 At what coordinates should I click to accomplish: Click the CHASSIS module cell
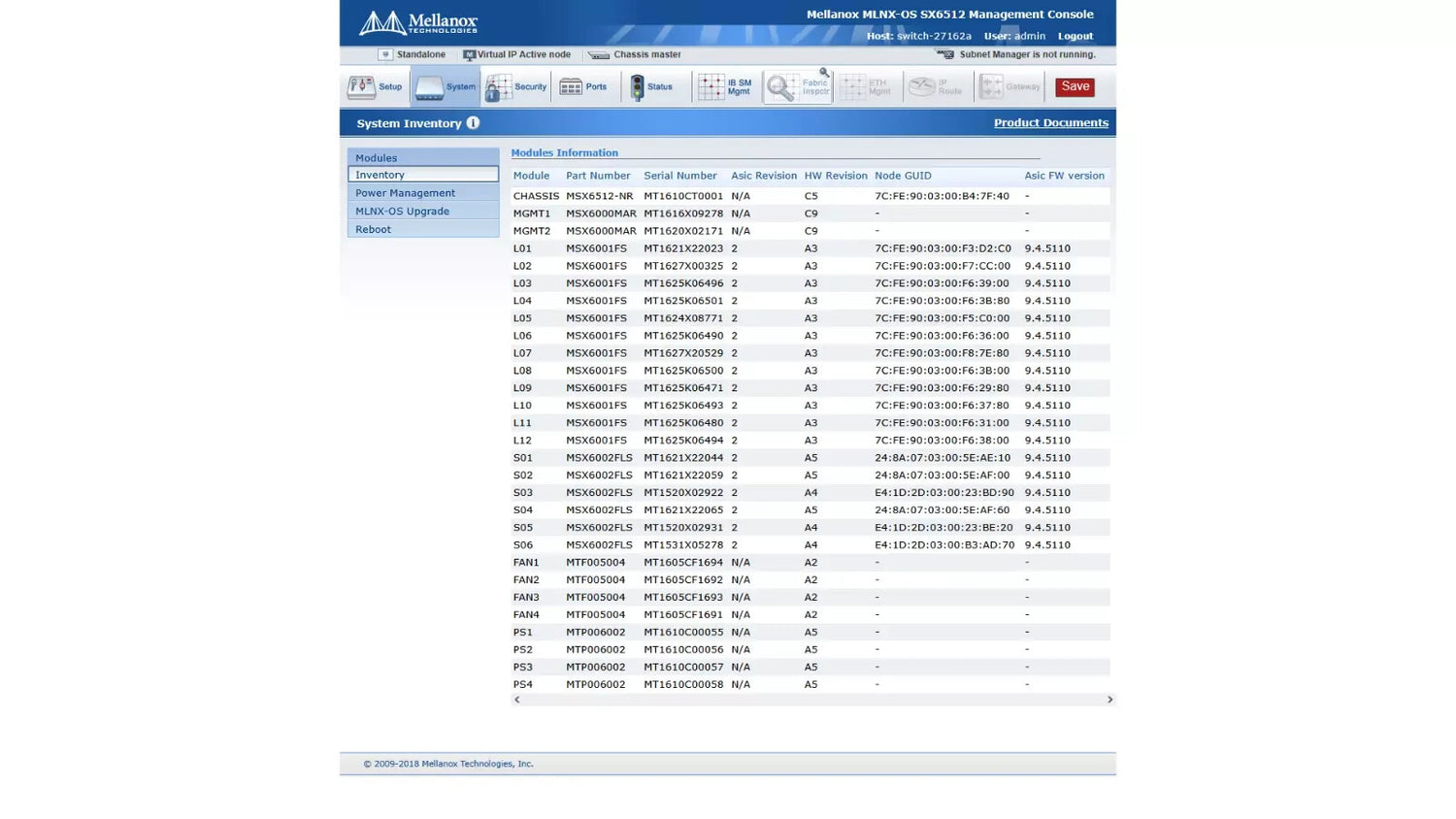[x=536, y=196]
